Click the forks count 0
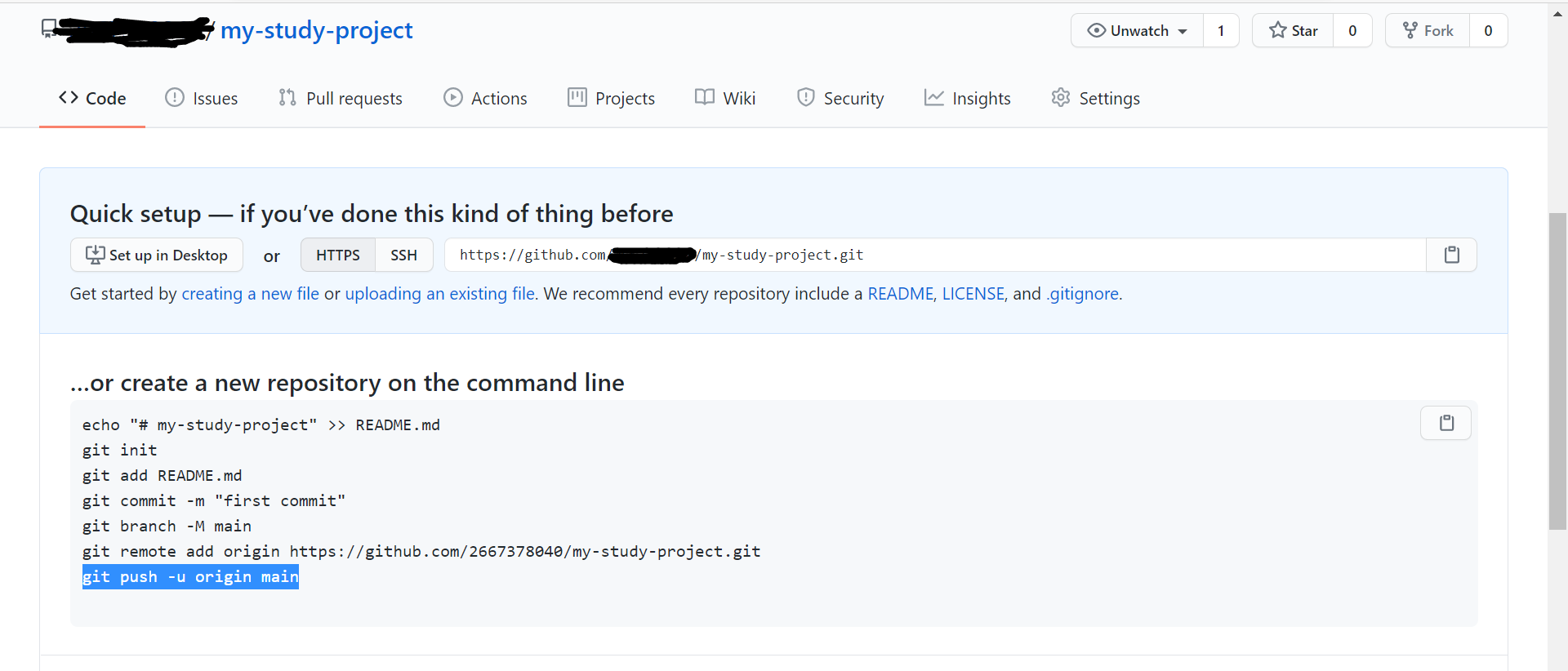1568x671 pixels. click(1488, 30)
